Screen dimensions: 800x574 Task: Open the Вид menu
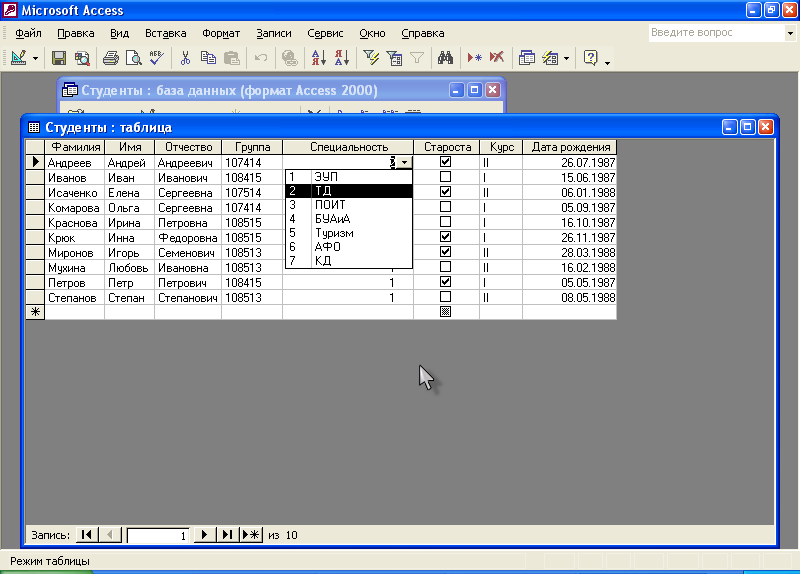pyautogui.click(x=119, y=33)
